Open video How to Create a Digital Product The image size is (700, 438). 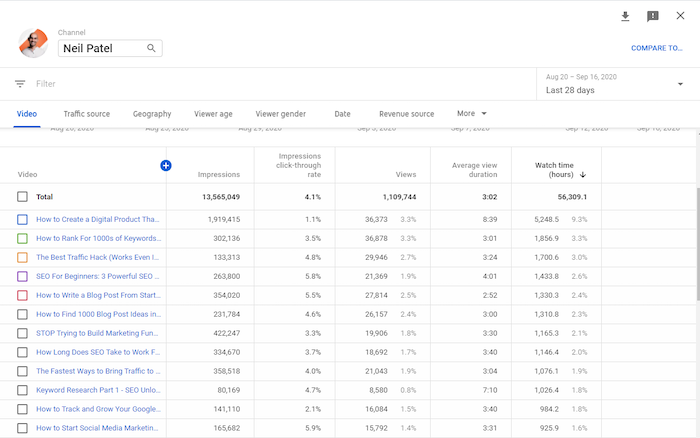tap(98, 220)
